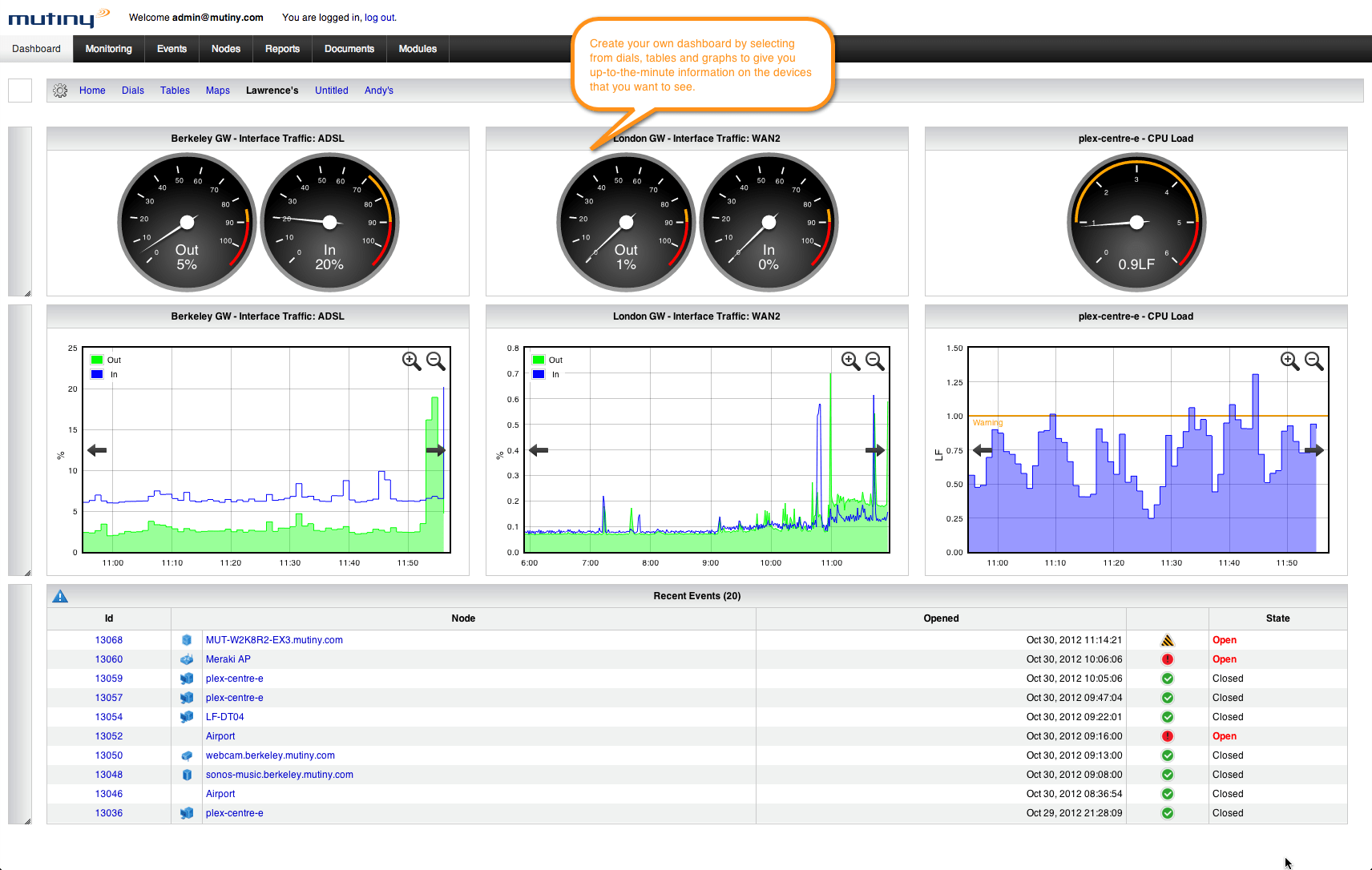Click node icon beside Meraki AP
1372x870 pixels.
[187, 659]
